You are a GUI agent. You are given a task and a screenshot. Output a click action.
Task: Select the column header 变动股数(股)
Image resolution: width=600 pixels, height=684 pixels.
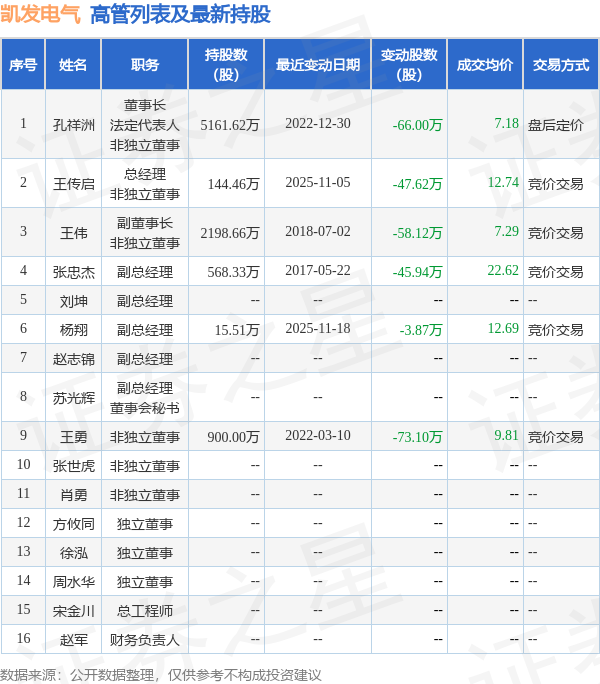click(409, 65)
